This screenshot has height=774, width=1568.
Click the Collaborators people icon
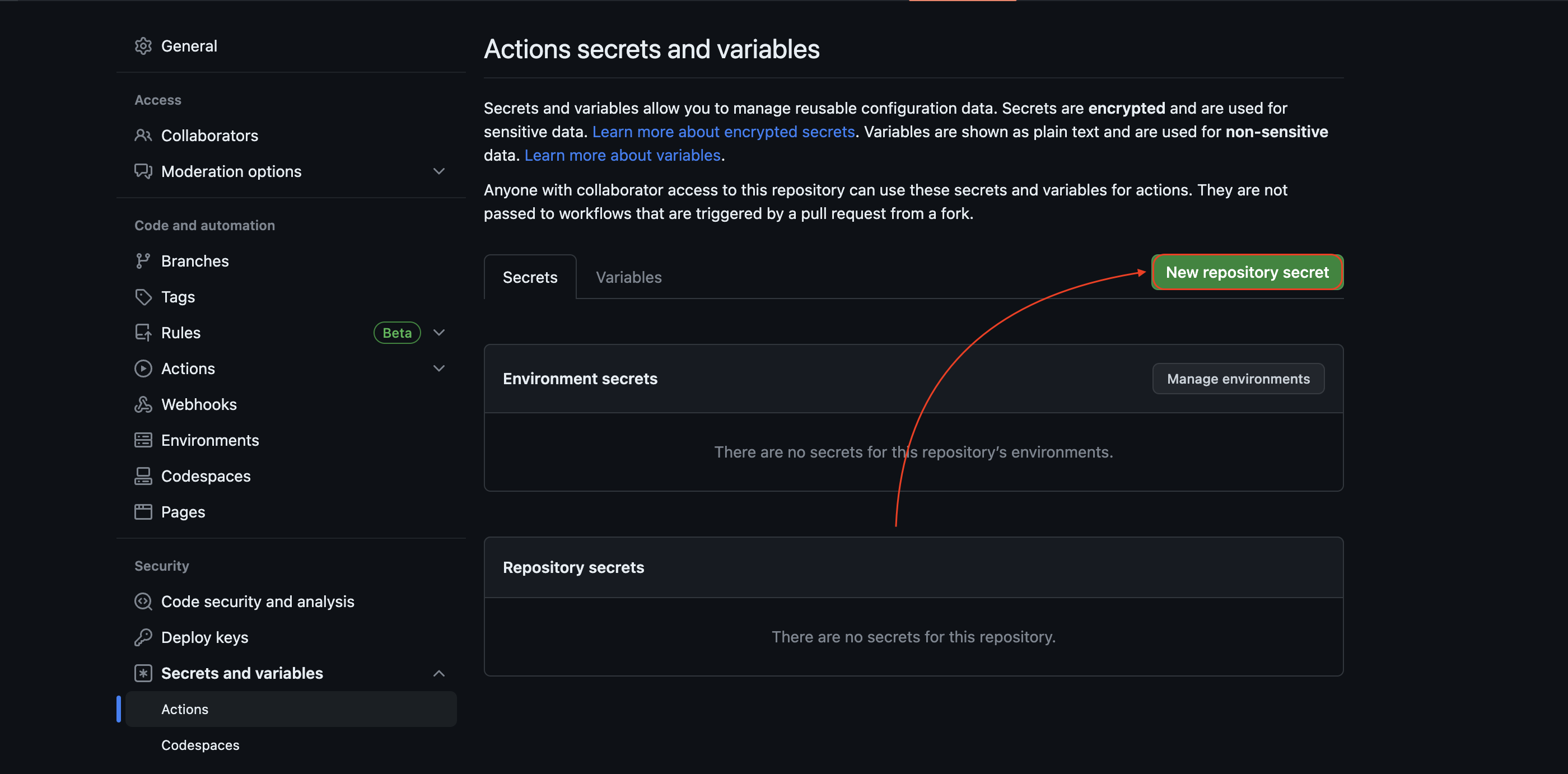click(x=143, y=135)
